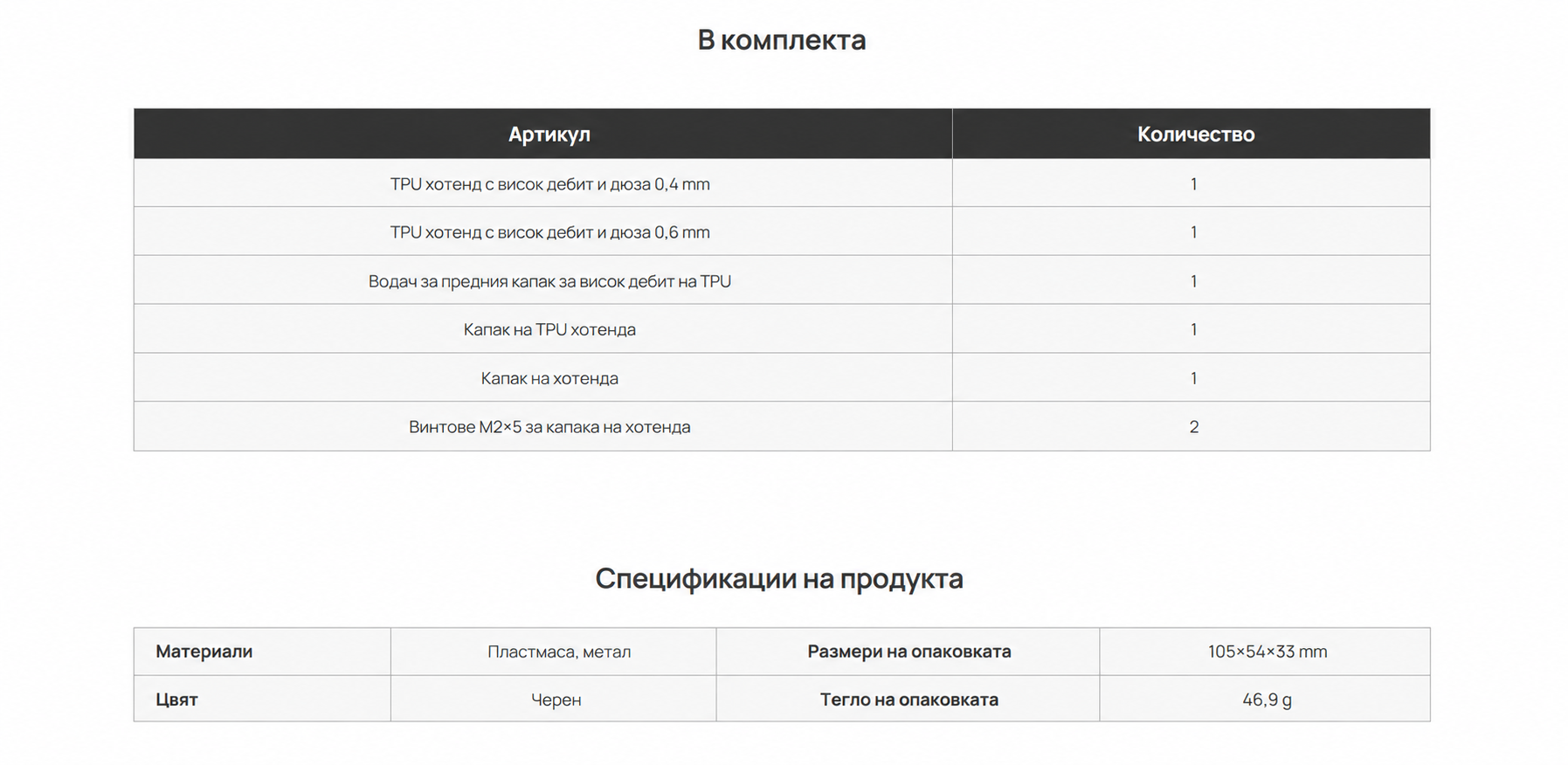This screenshot has width=1568, height=765.
Task: Click 'Винтове M2×5 за капака на хотенда'
Action: 549,427
